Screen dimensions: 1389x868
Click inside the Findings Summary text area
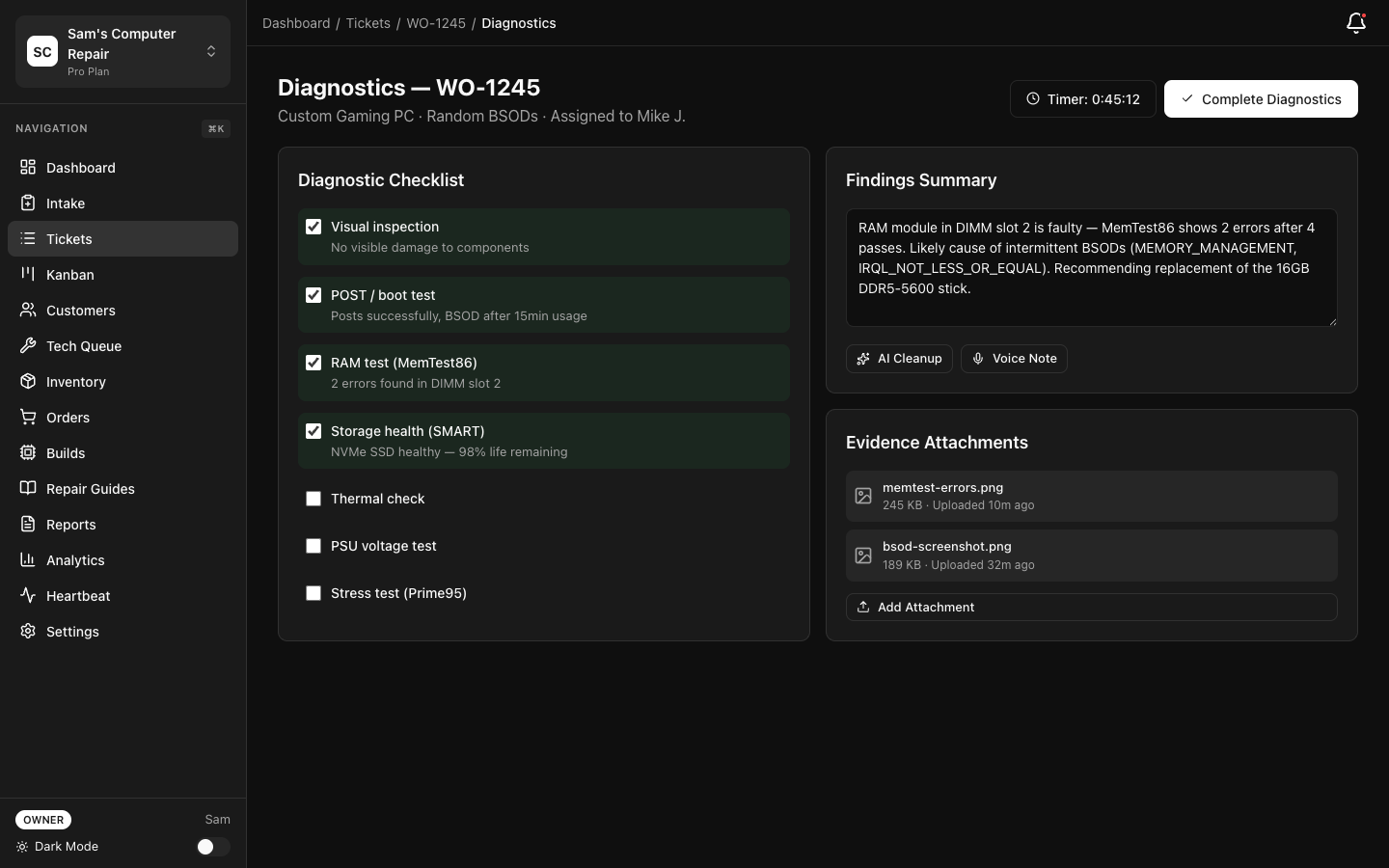[x=1091, y=267]
